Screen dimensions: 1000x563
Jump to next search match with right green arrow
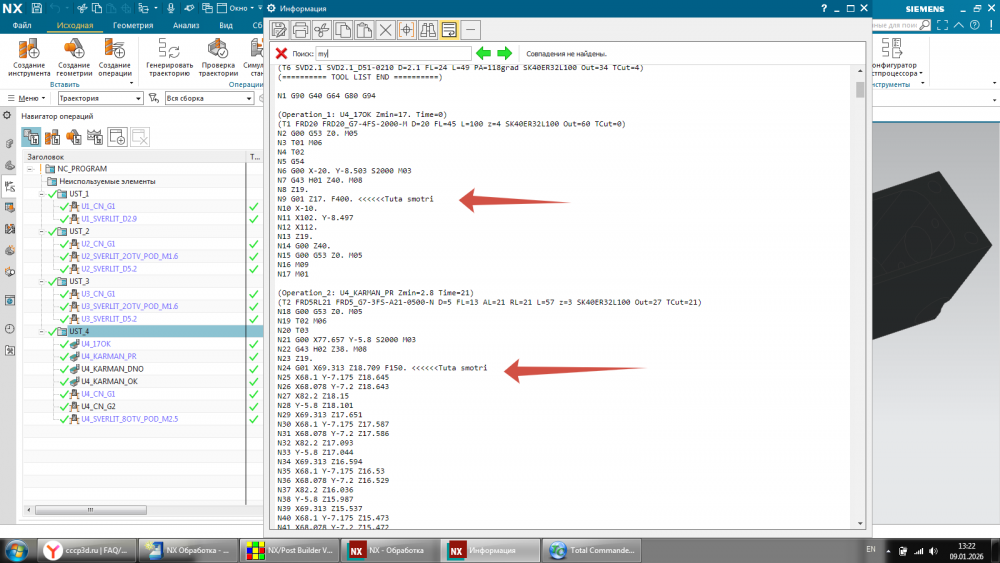(505, 53)
